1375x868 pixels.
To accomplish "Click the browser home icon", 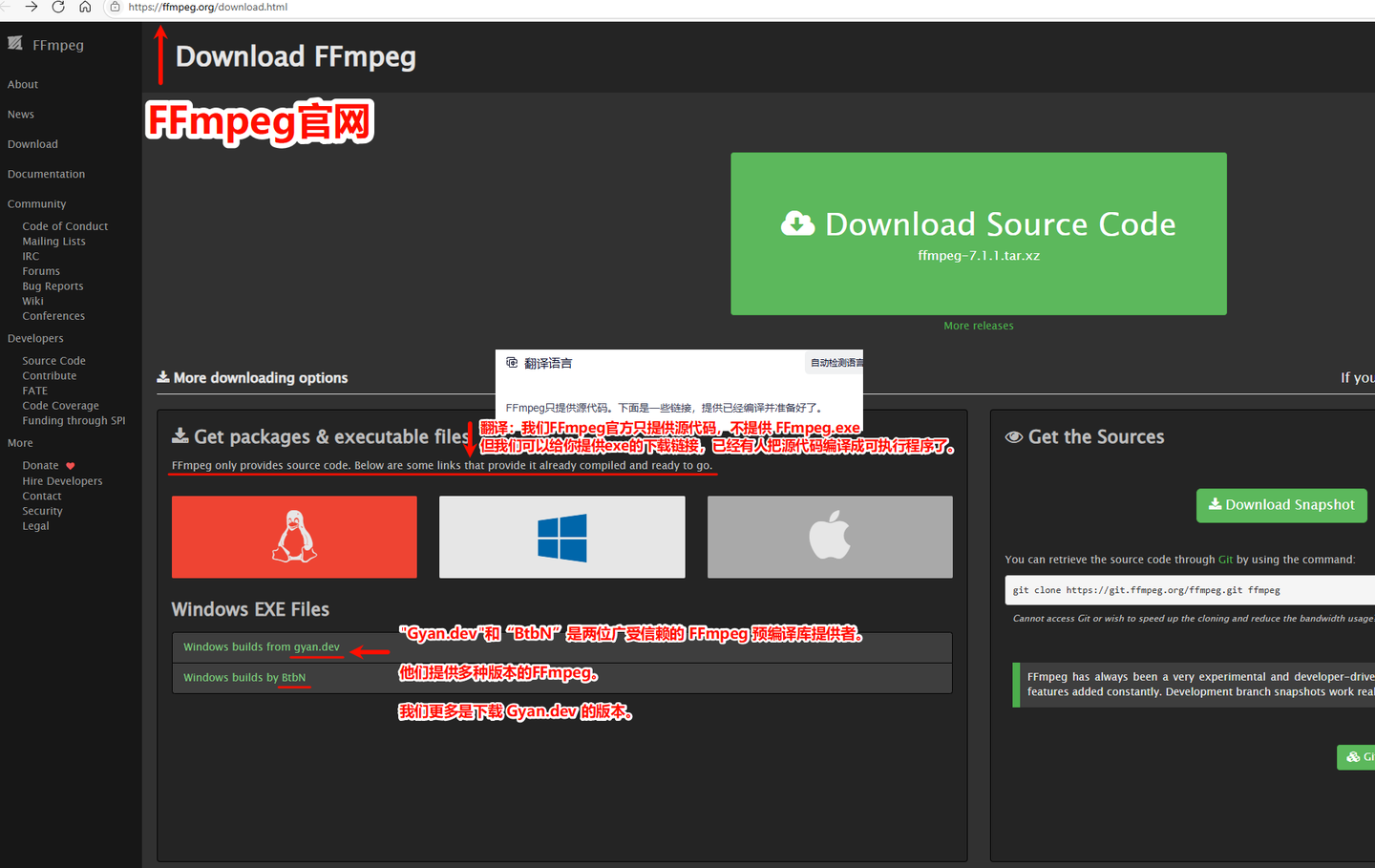I will 85,8.
